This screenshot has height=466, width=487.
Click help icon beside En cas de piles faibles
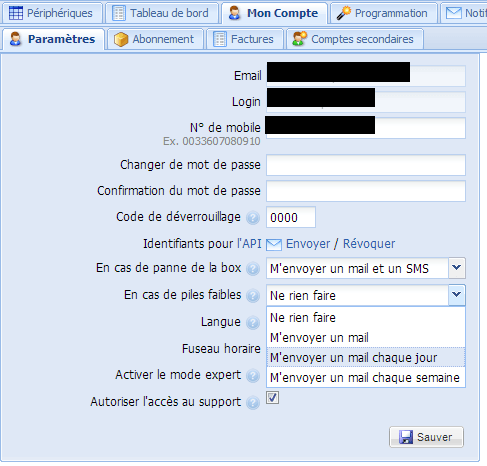coord(253,296)
